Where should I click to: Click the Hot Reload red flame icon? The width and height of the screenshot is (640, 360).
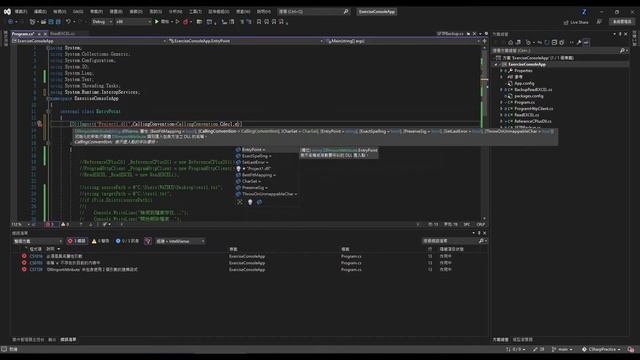coord(186,22)
